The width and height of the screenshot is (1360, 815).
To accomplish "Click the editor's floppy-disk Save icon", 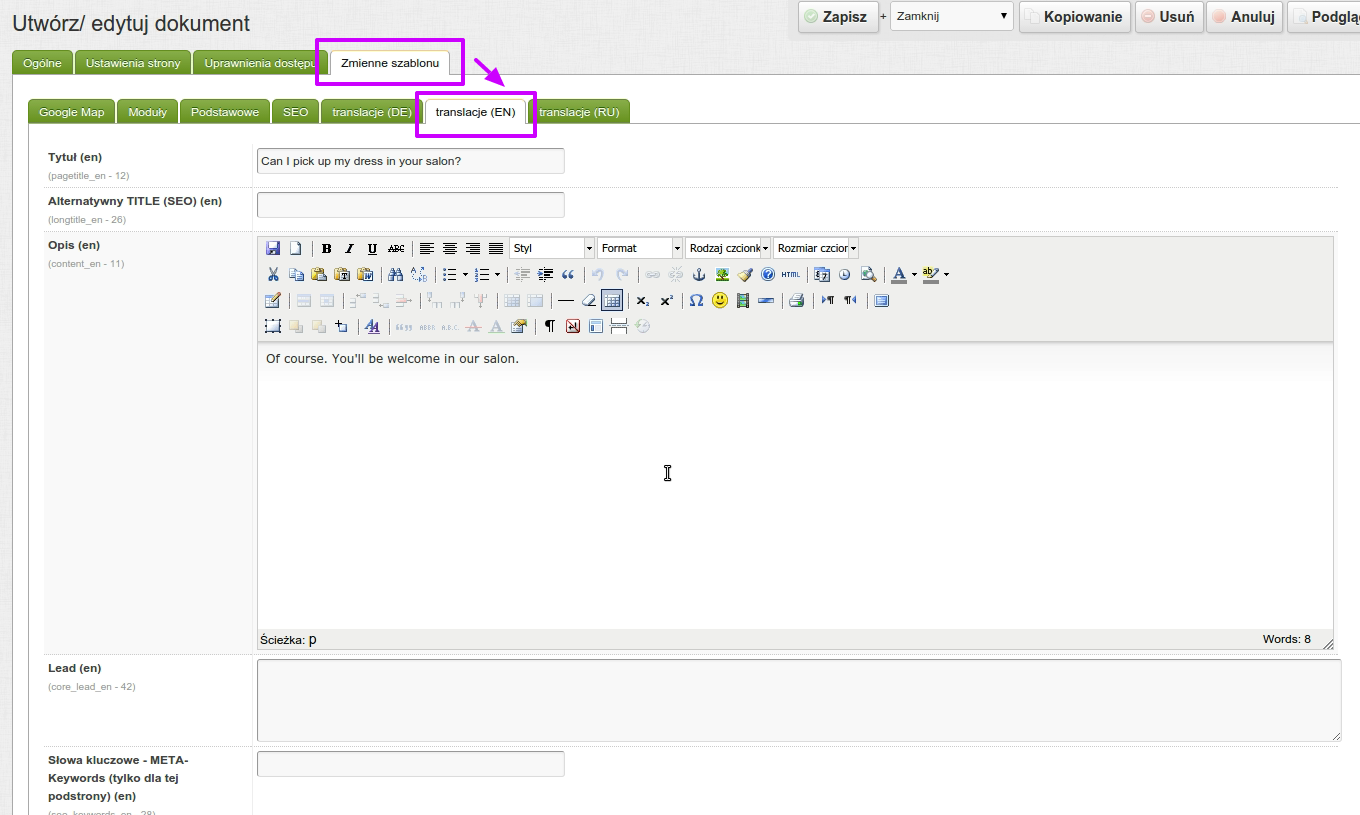I will (273, 248).
